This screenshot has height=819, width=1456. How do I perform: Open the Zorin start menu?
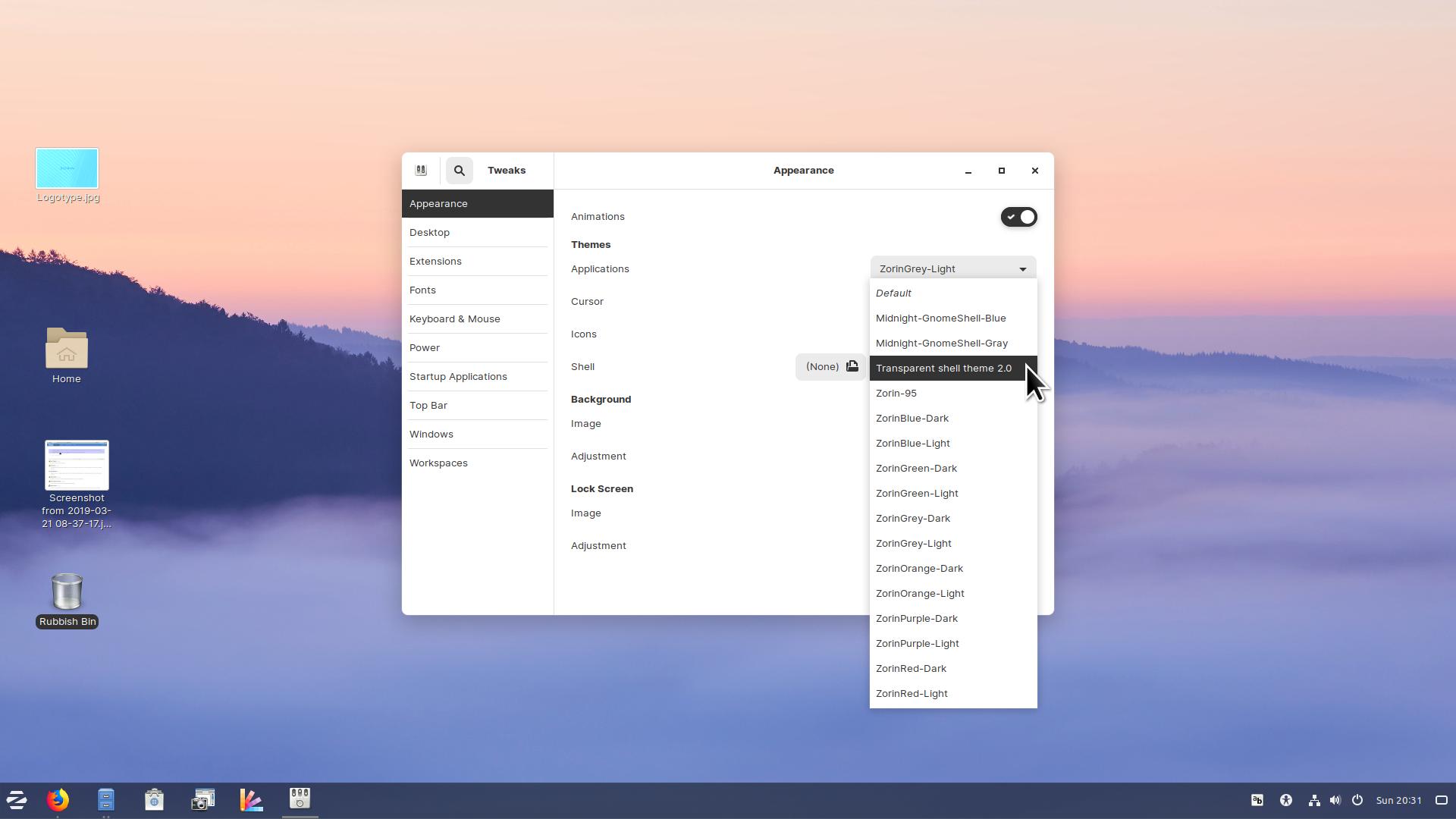(17, 800)
